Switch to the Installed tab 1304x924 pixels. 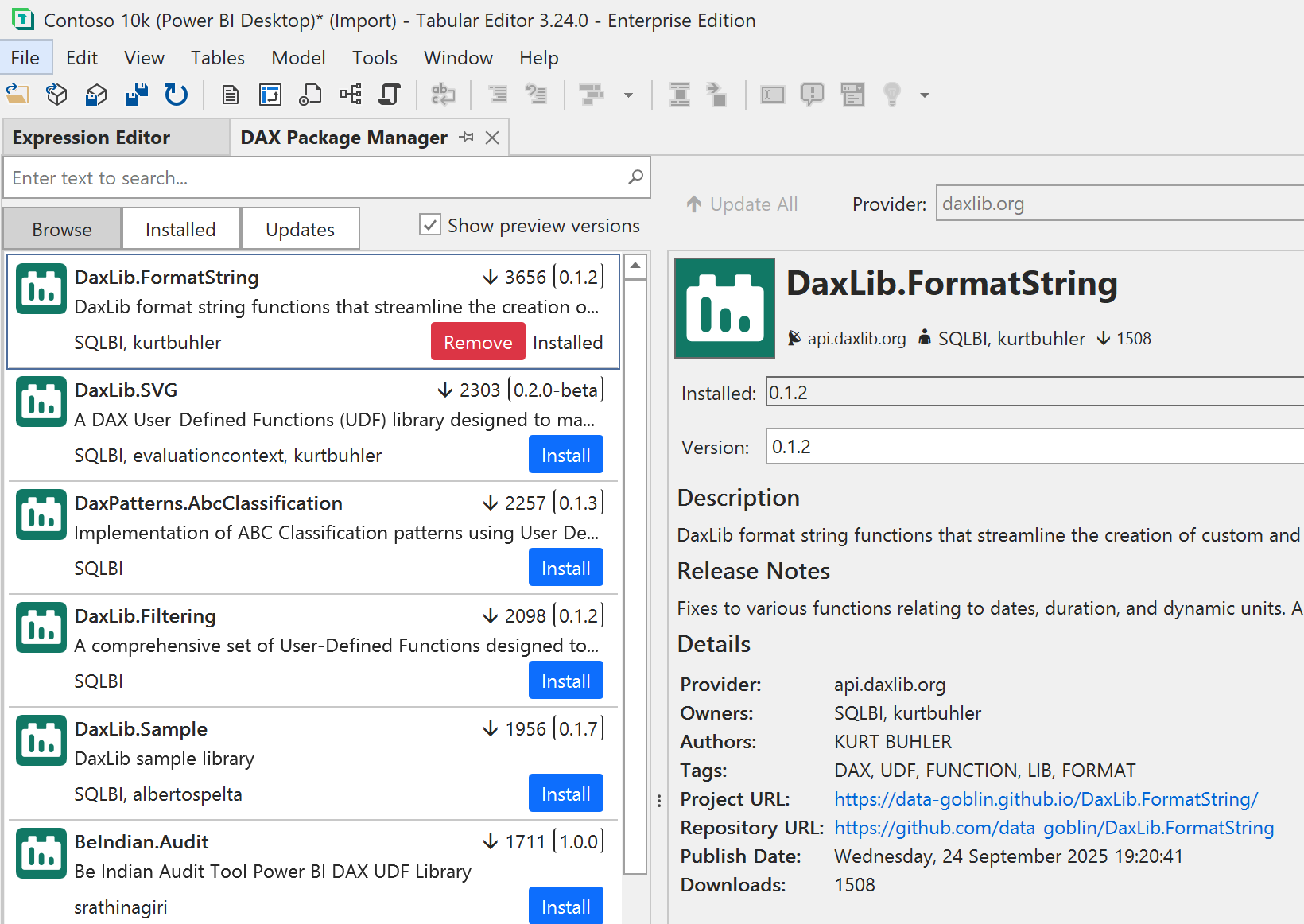click(x=180, y=229)
